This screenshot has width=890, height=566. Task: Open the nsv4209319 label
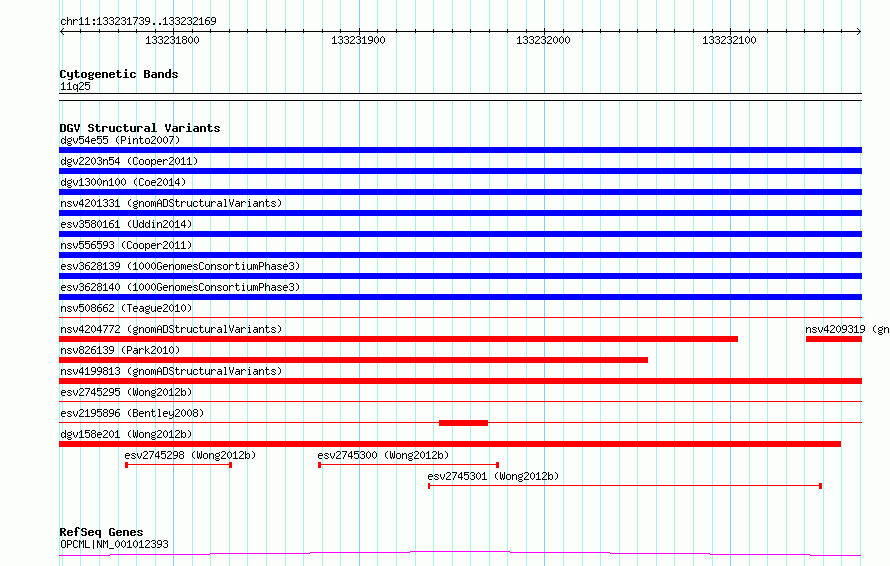point(847,329)
